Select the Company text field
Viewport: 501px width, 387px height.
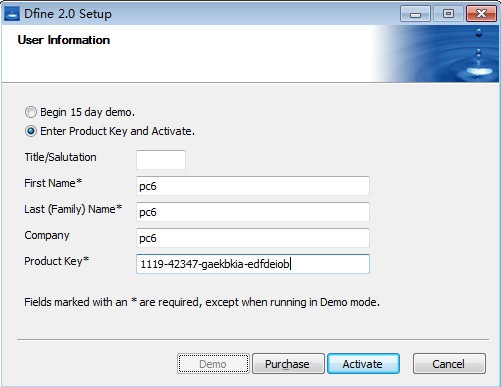click(253, 238)
